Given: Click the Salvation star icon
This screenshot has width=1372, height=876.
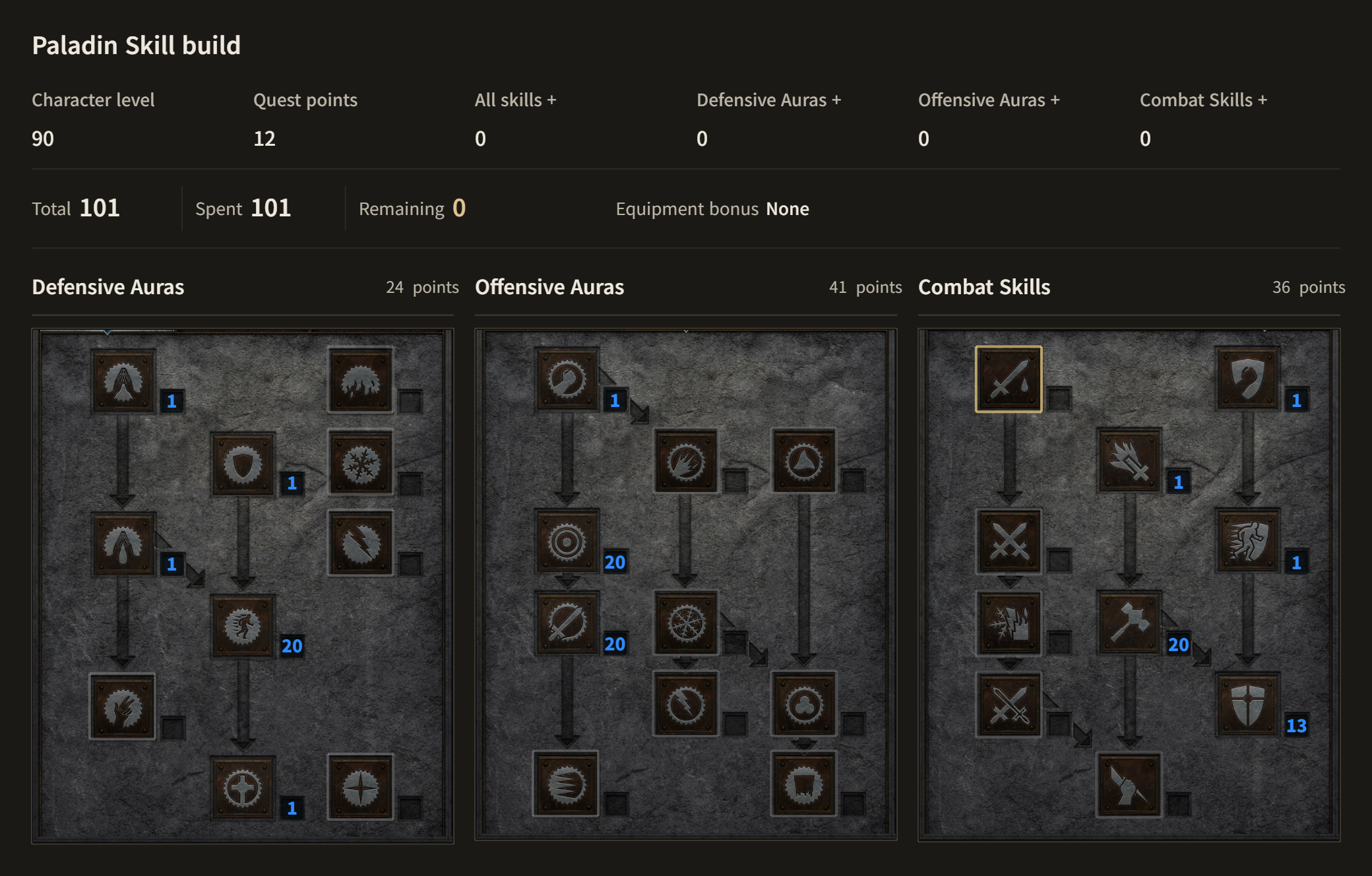Looking at the screenshot, I should click(361, 787).
